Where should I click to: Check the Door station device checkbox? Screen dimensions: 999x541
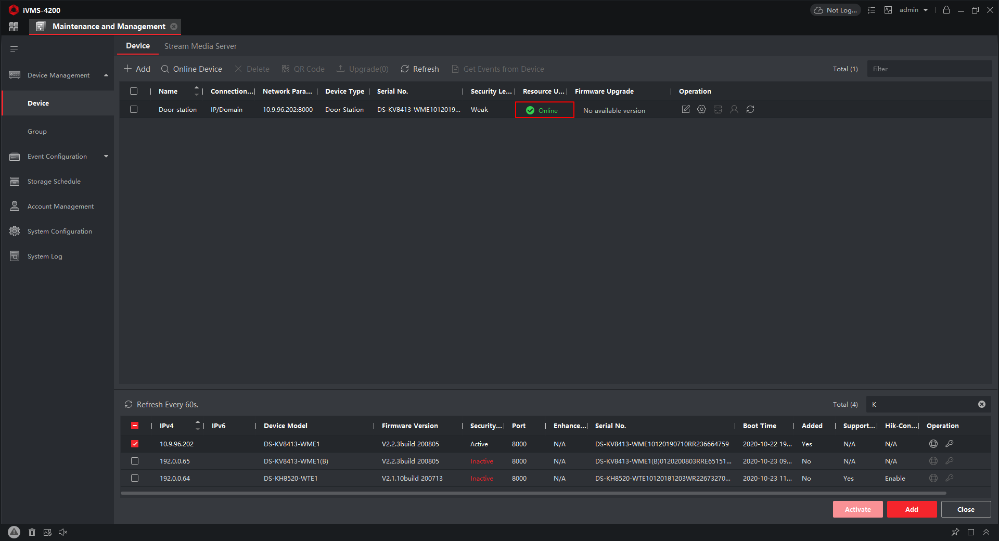(134, 110)
